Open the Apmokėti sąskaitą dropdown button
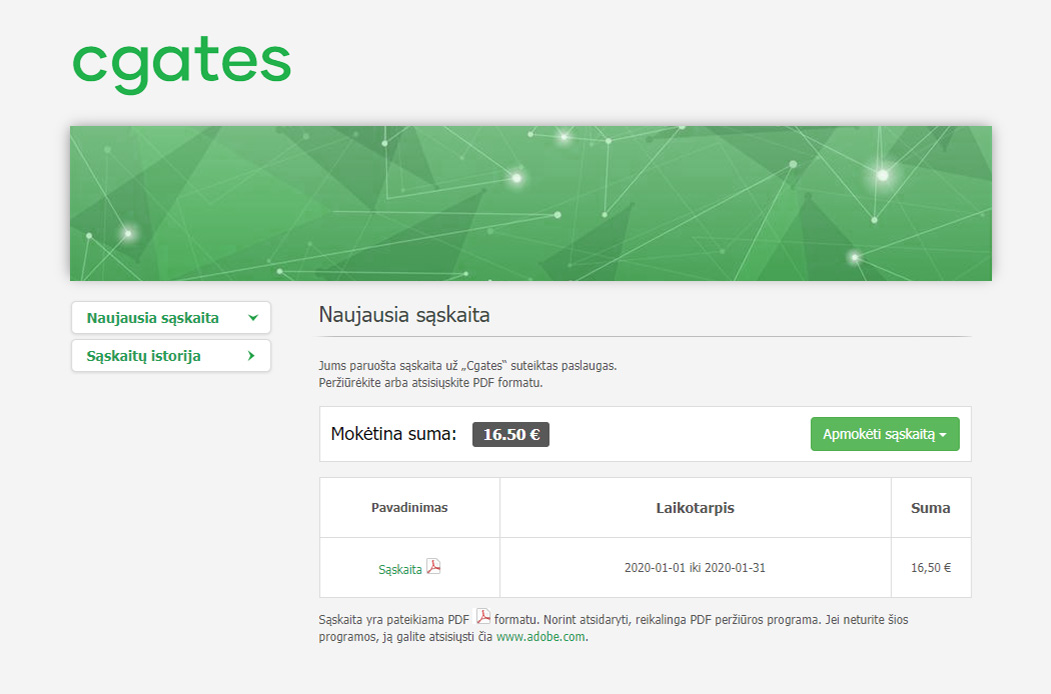1051x694 pixels. click(x=885, y=434)
